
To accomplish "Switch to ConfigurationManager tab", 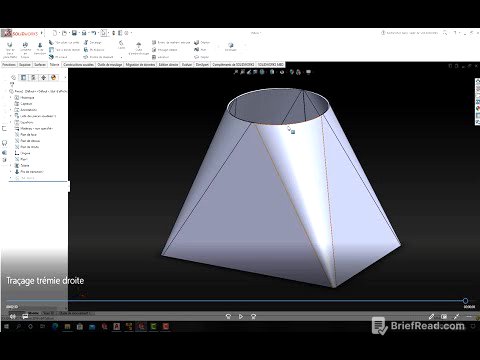I will (x=33, y=78).
